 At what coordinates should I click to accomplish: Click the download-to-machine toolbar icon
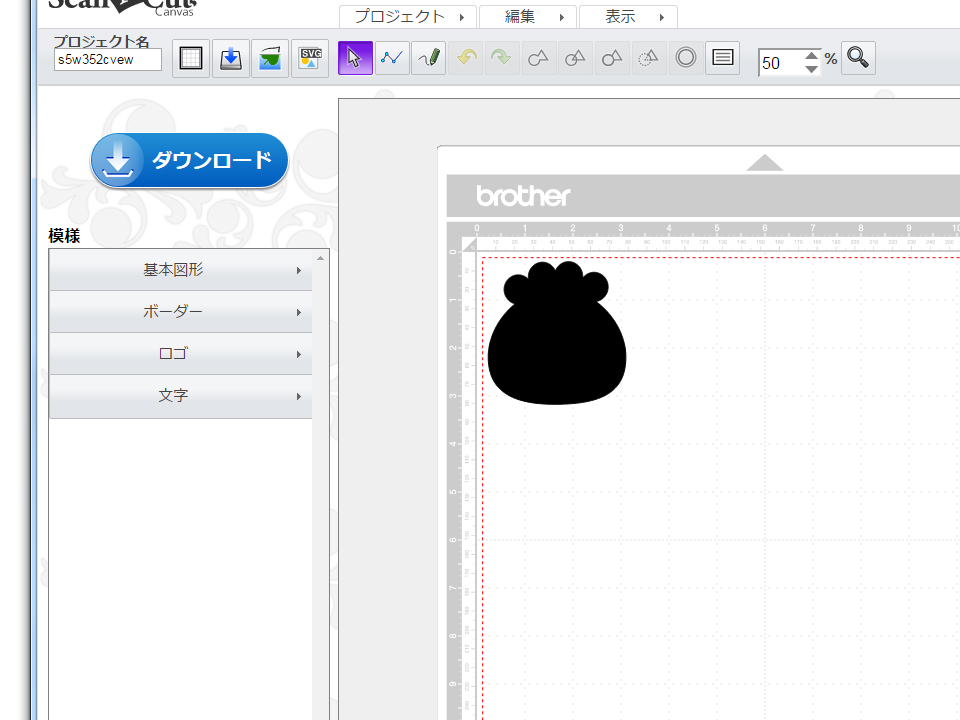tap(231, 59)
